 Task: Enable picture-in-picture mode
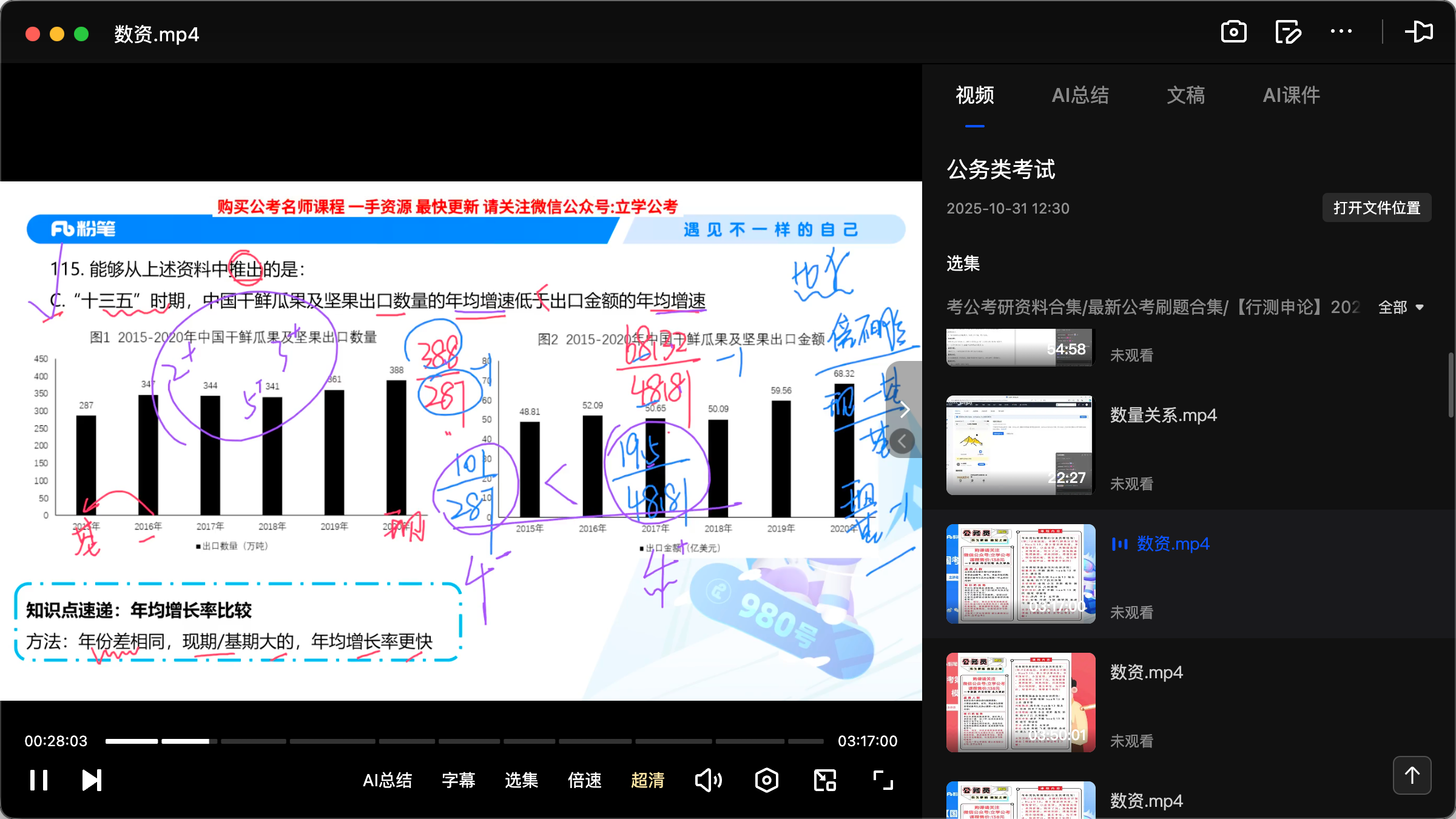824,780
